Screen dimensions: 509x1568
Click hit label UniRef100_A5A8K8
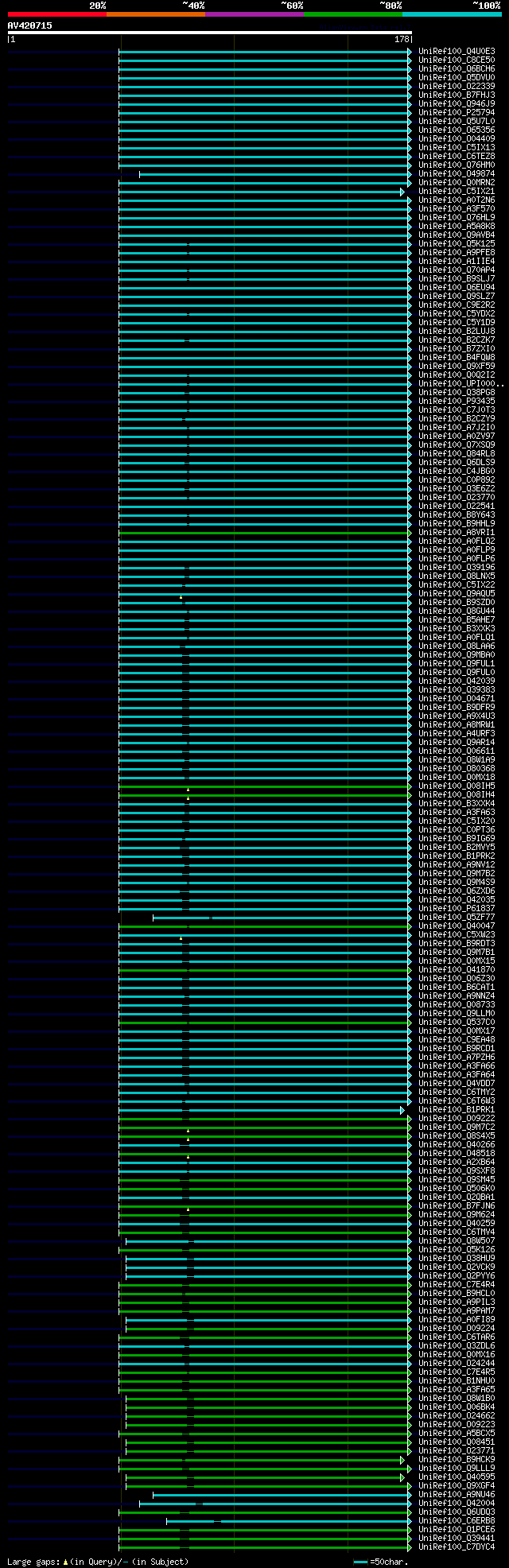tap(457, 226)
